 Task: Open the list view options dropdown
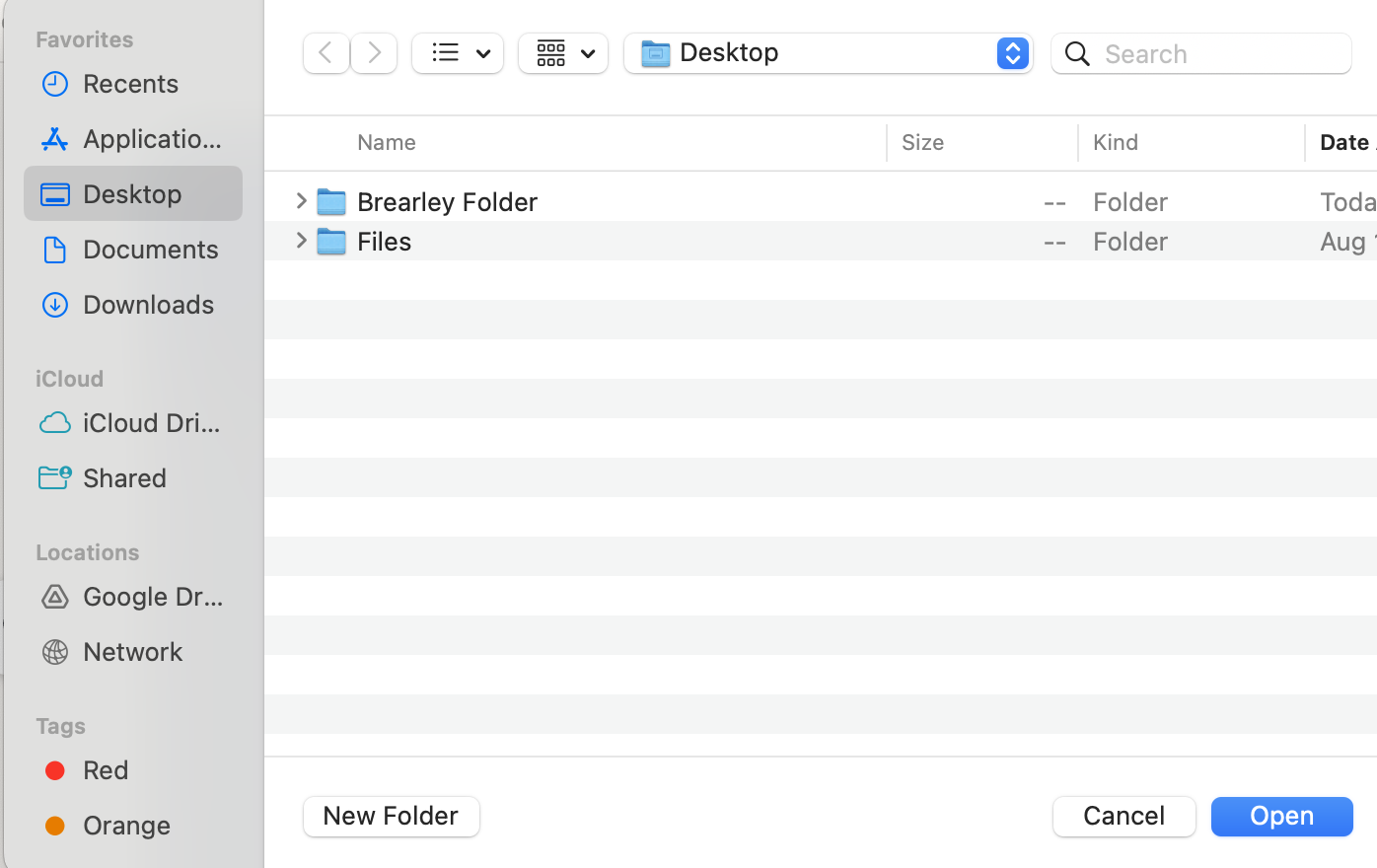458,53
